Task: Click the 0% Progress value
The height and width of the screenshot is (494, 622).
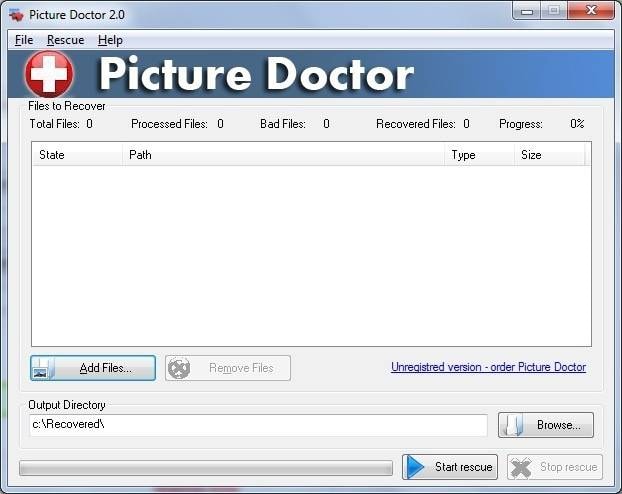Action: (577, 124)
